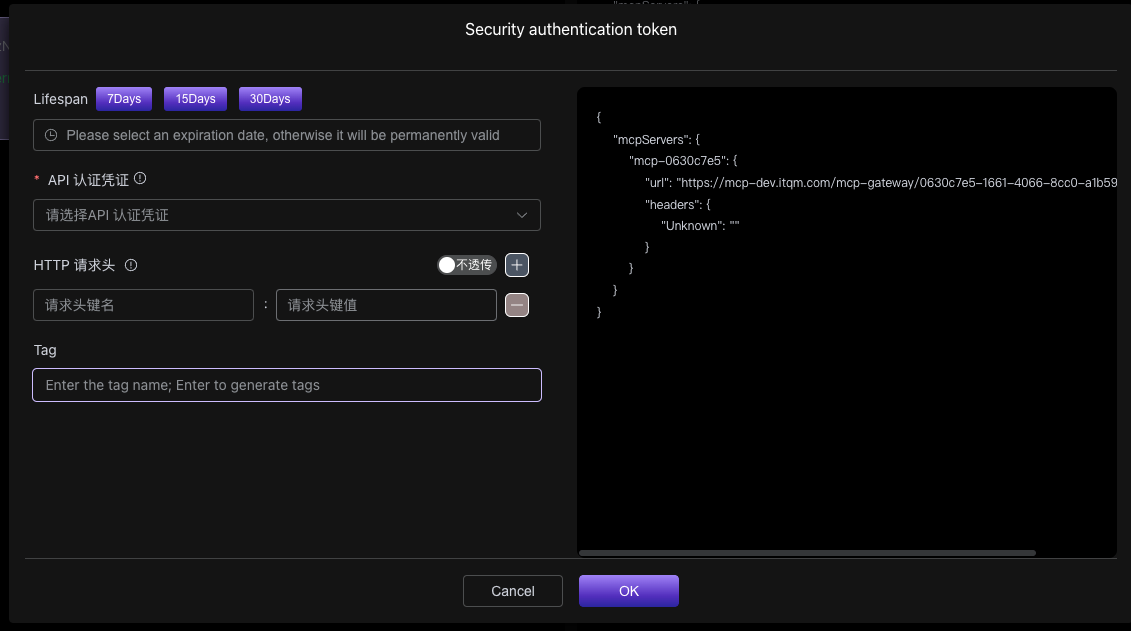This screenshot has height=631, width=1131.
Task: Click the Cancel button
Action: tap(512, 590)
